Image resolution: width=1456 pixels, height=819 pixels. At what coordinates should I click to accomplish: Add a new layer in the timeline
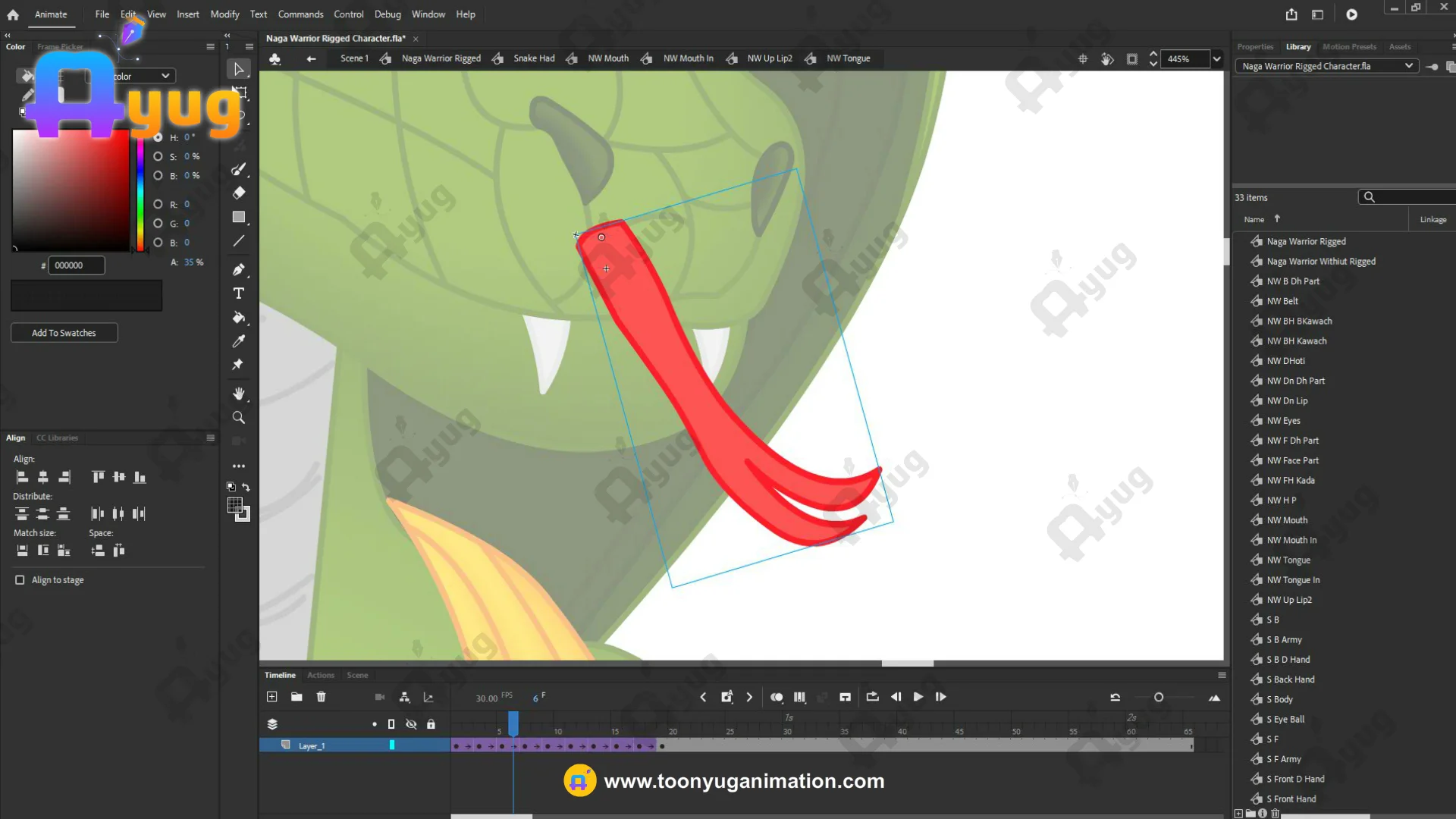click(x=272, y=697)
